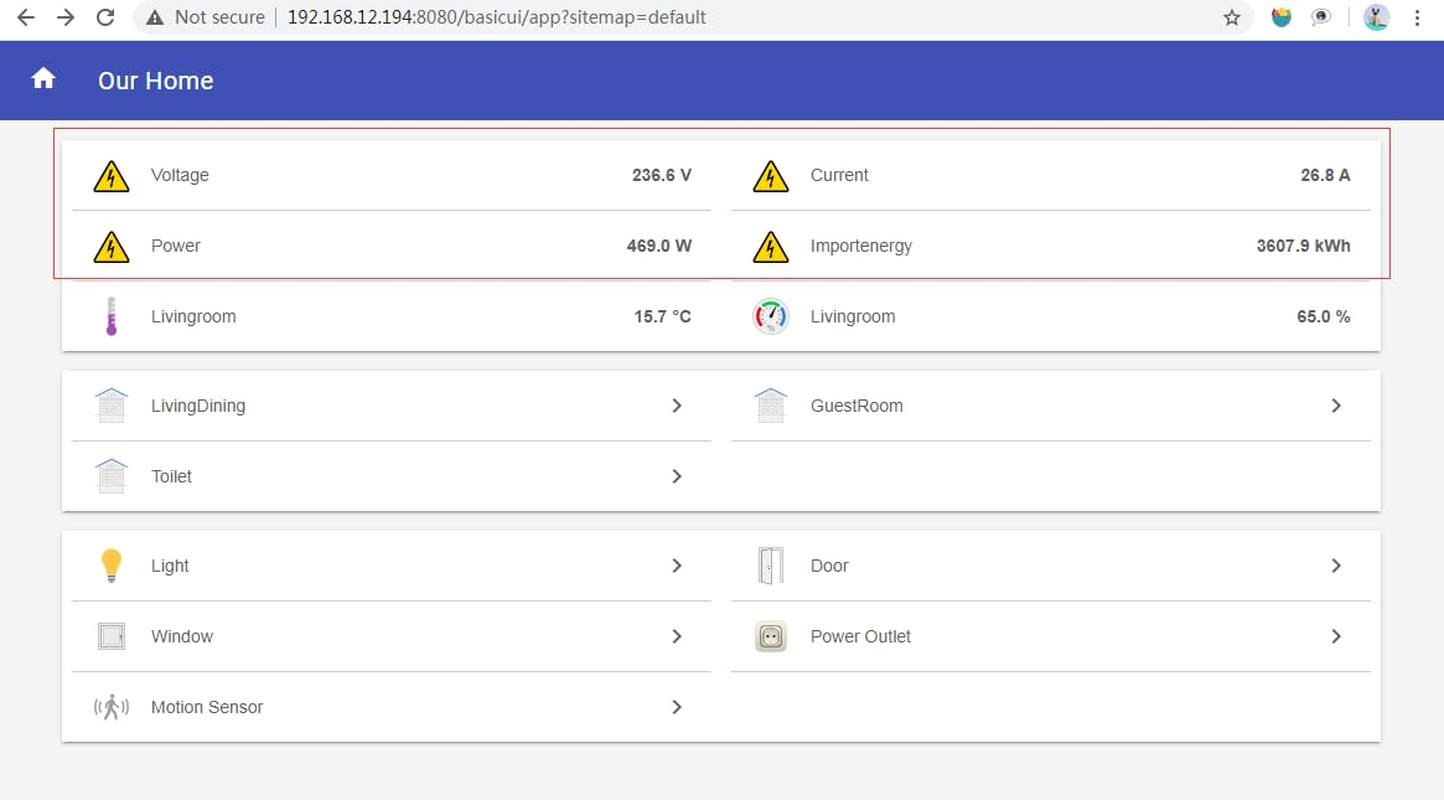This screenshot has height=800, width=1444.
Task: Expand the LivingDining chevron arrow
Action: point(677,406)
